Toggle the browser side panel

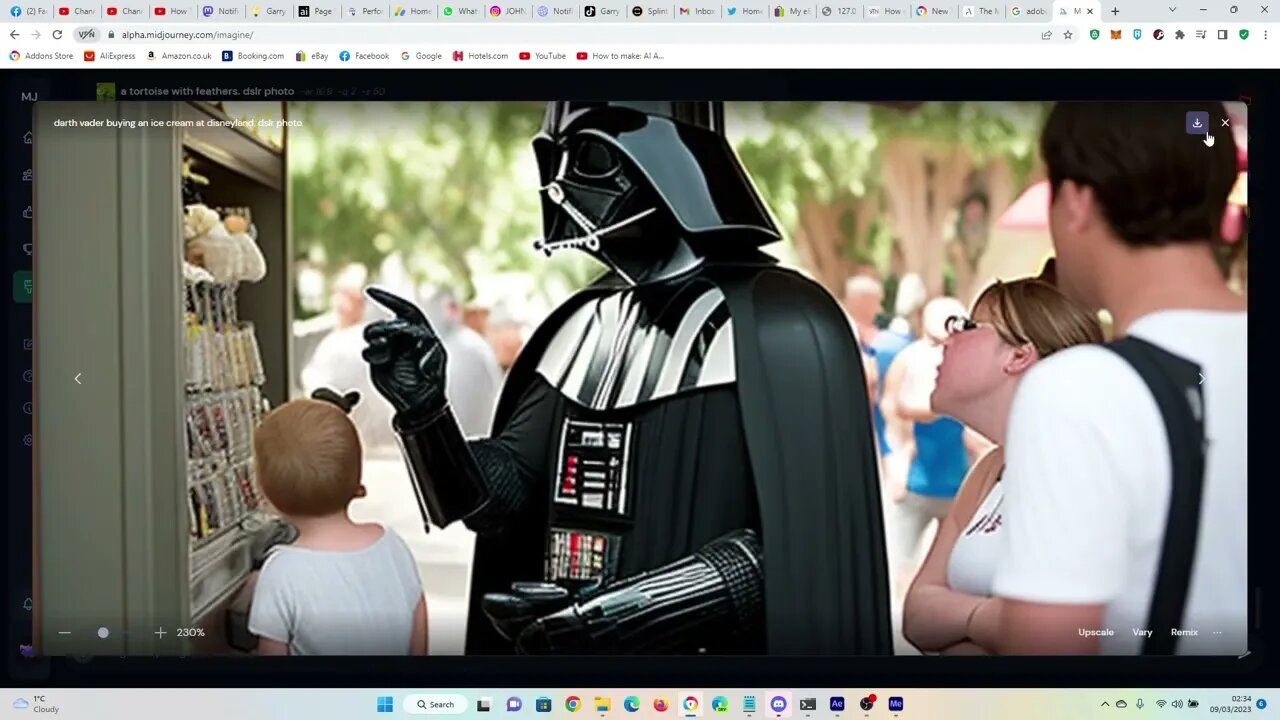click(x=1222, y=34)
